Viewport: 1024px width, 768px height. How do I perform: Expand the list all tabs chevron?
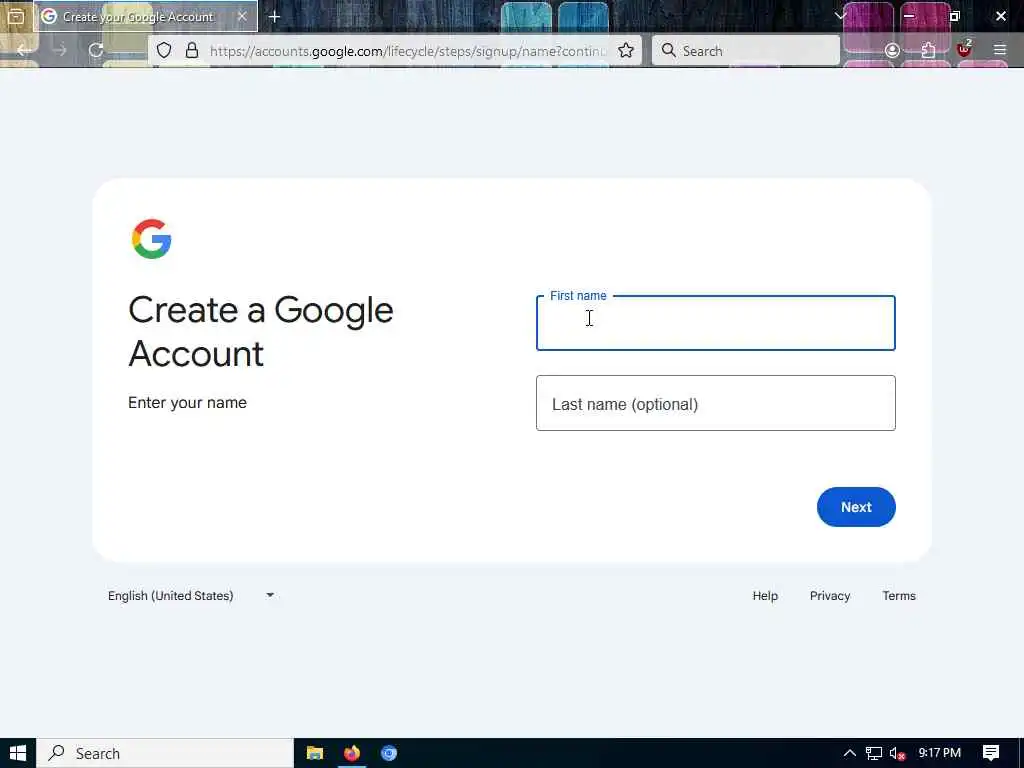(840, 16)
